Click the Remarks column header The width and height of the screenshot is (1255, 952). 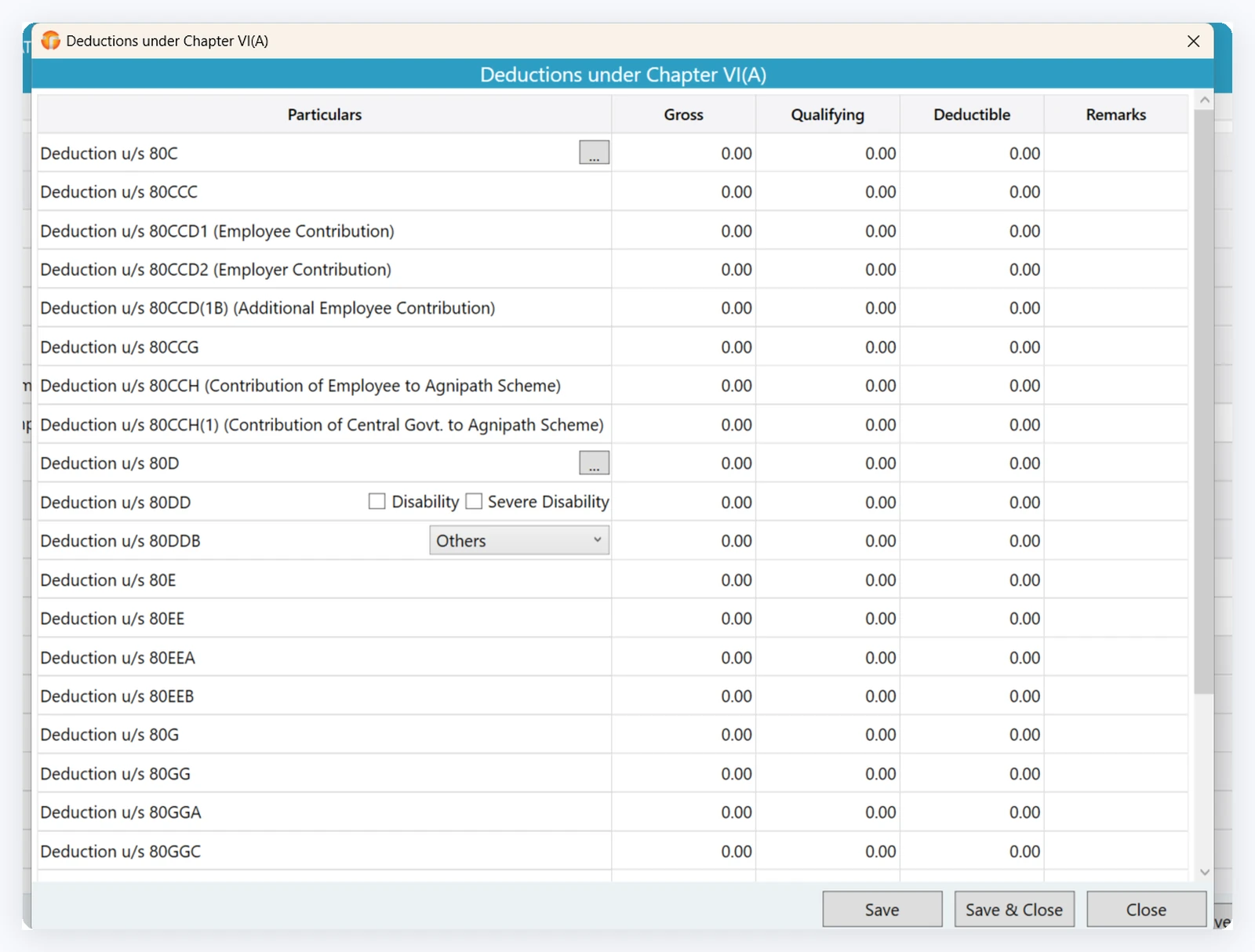point(1116,114)
